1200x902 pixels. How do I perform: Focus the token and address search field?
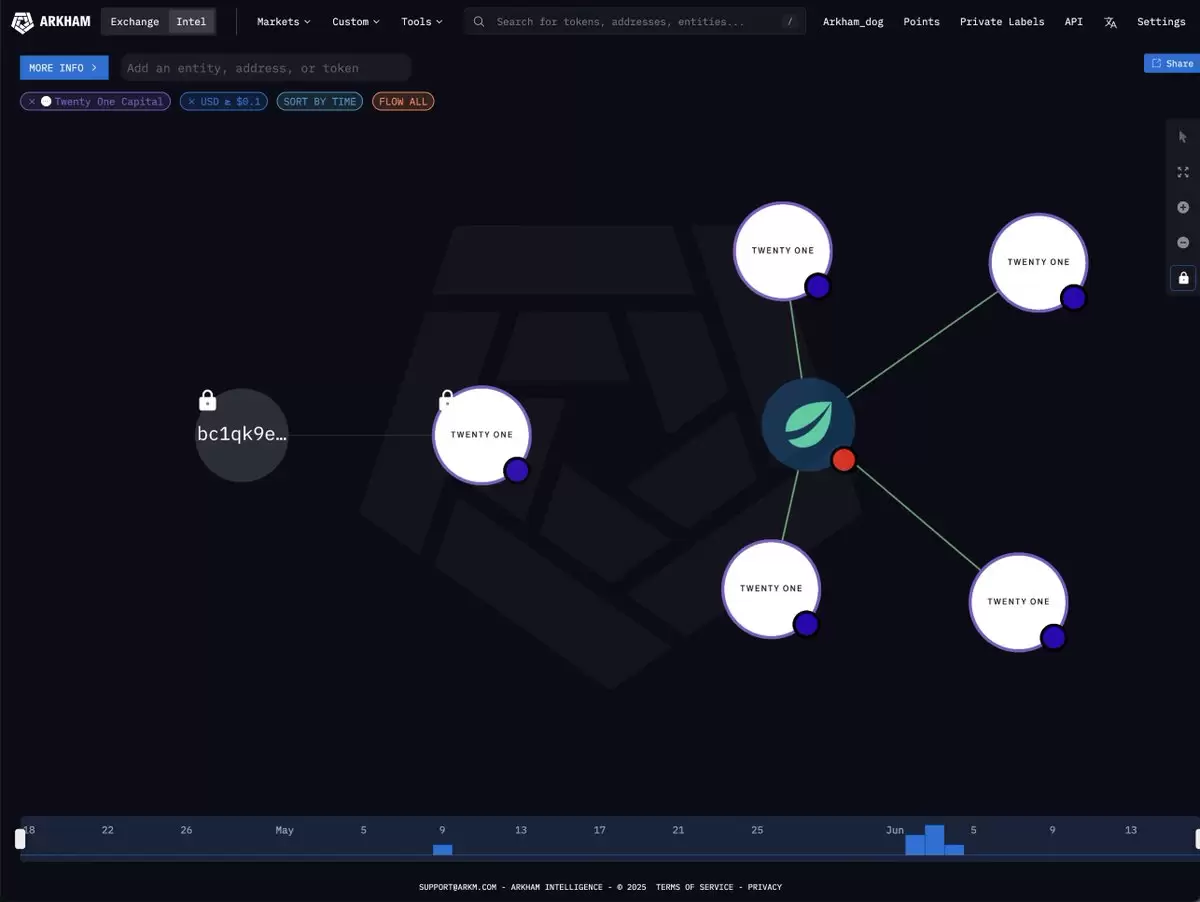[635, 22]
